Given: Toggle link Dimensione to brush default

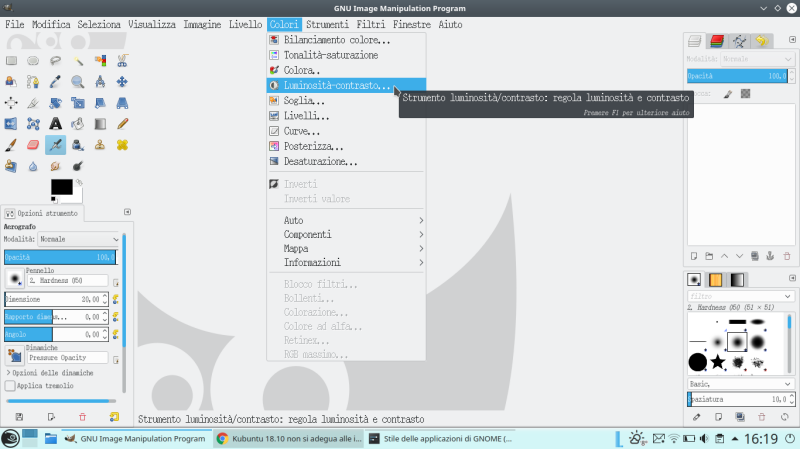Looking at the screenshot, I should 116,300.
